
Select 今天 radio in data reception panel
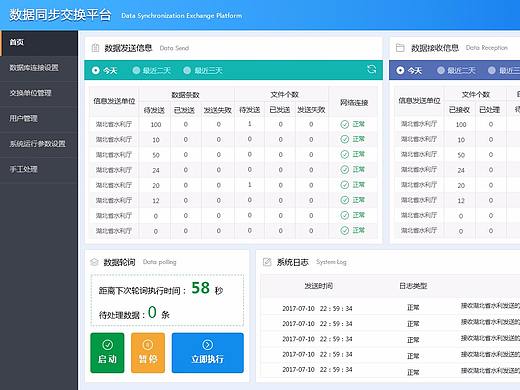(400, 70)
